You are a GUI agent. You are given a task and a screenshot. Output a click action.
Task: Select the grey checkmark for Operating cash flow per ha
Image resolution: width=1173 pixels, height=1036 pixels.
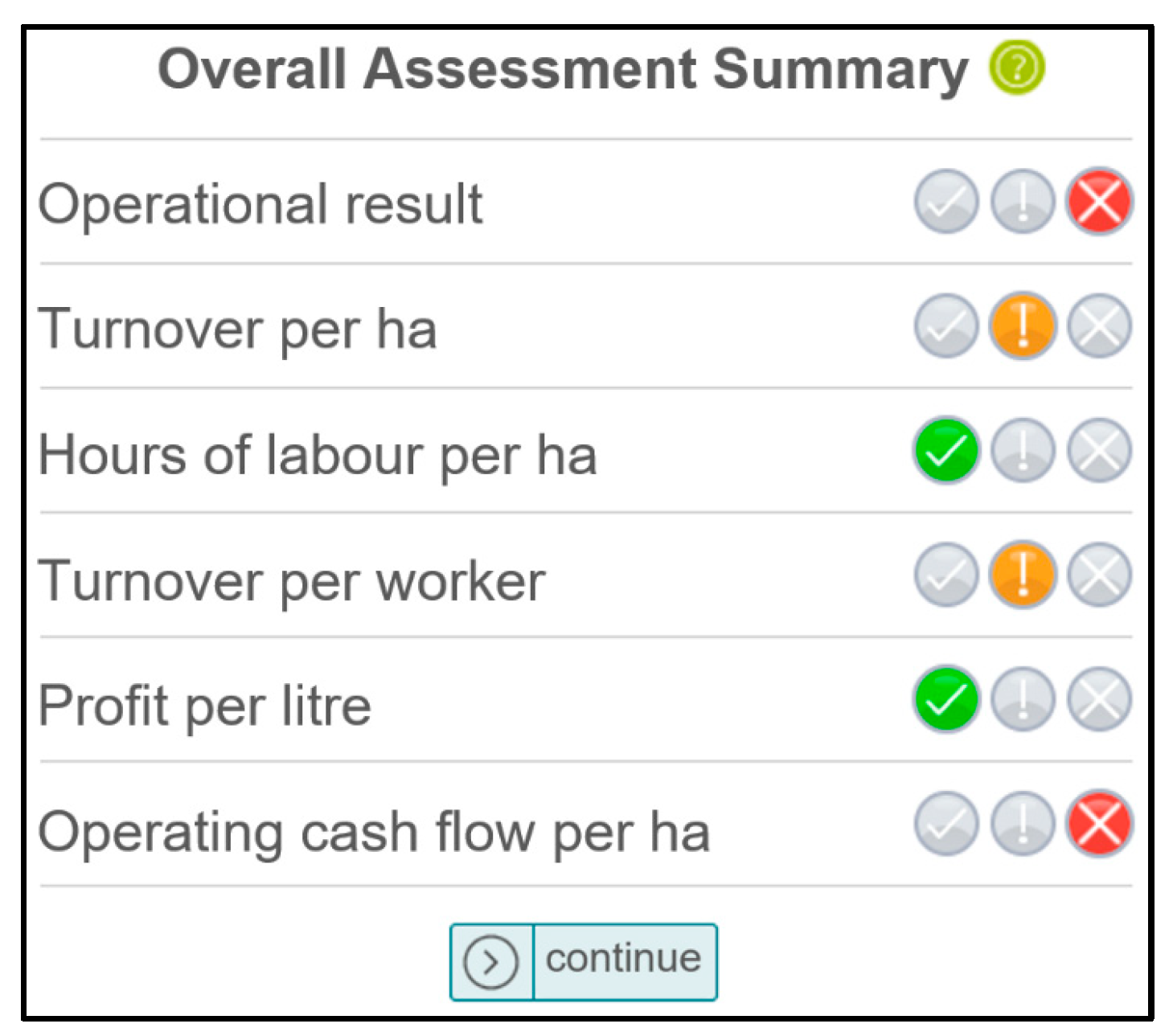[946, 824]
